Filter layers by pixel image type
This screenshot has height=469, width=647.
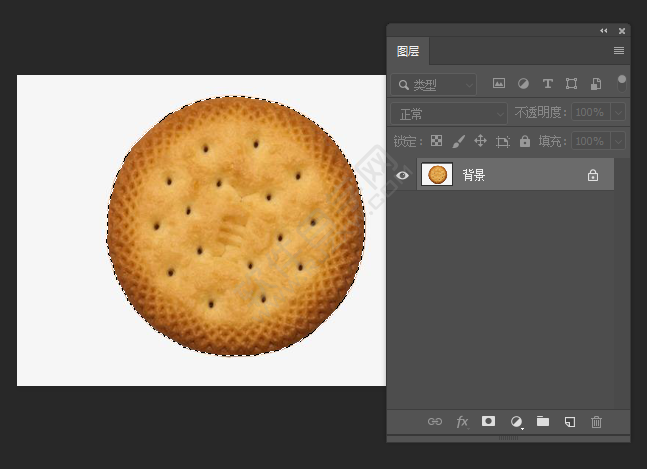click(x=498, y=84)
